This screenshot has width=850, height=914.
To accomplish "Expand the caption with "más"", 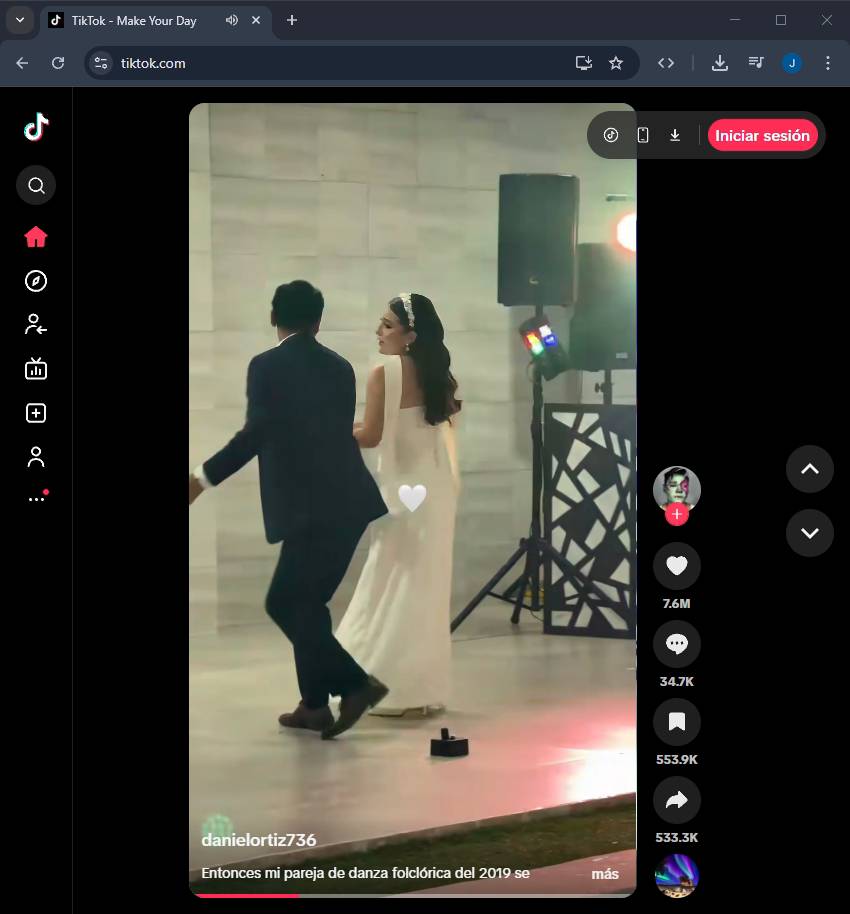I will [x=605, y=874].
